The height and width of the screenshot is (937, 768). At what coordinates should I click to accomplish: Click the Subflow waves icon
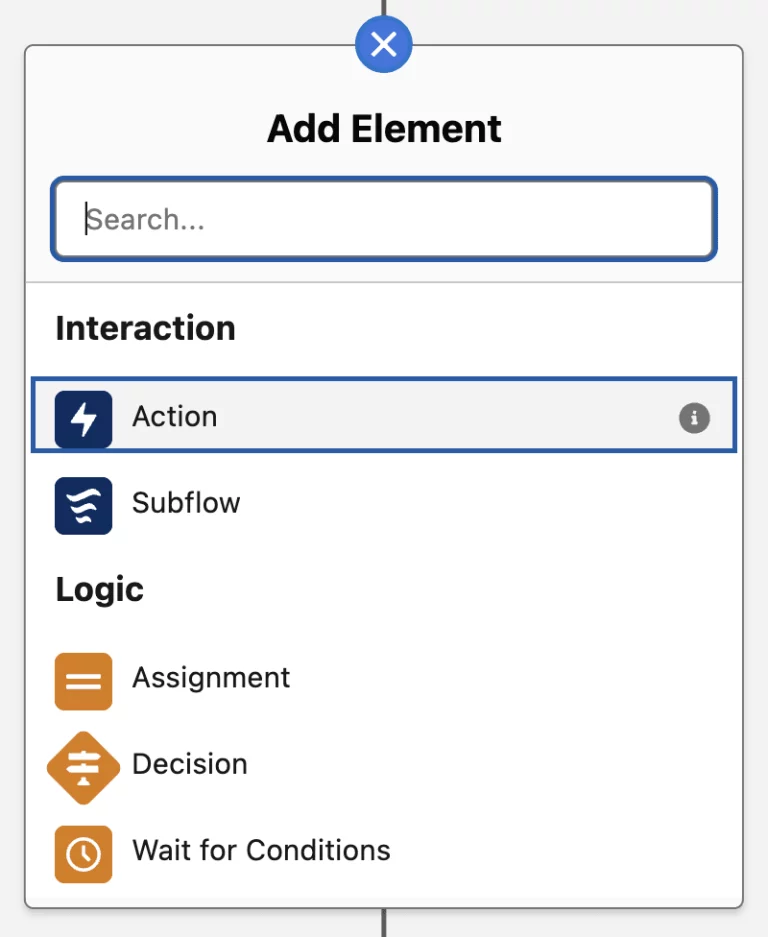(84, 505)
